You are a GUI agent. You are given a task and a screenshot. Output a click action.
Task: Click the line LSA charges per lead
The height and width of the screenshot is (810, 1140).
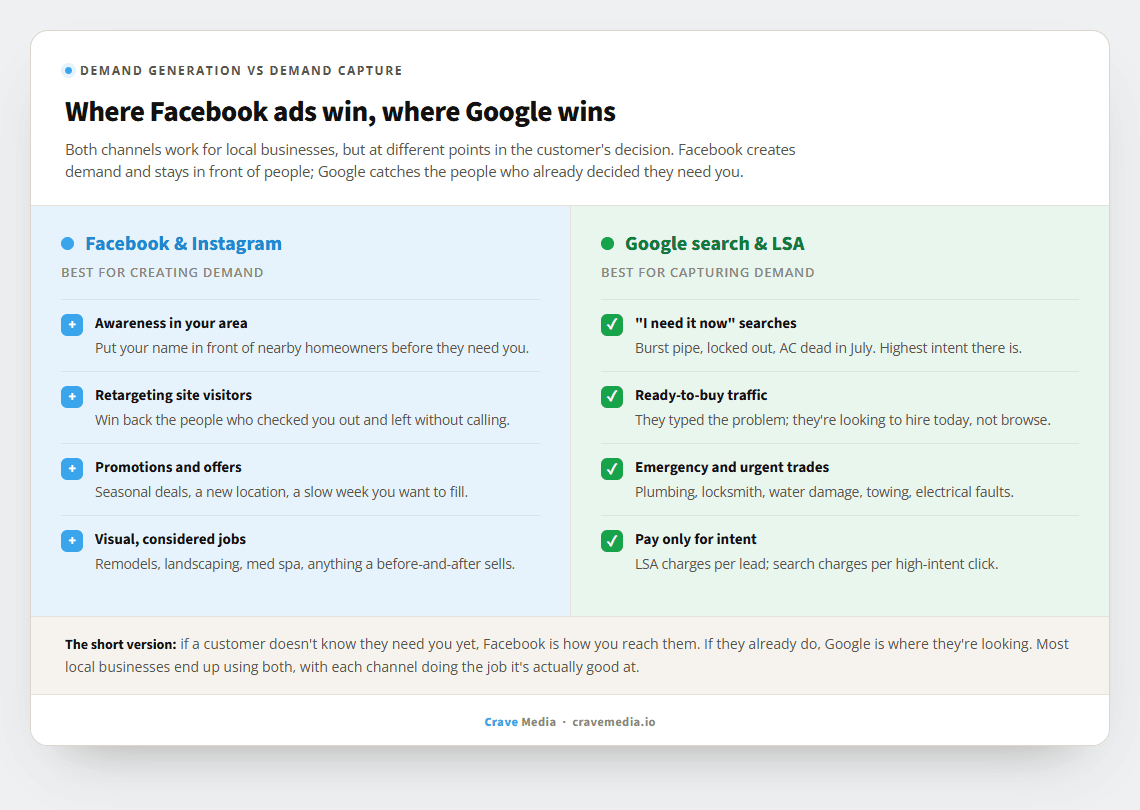click(816, 564)
